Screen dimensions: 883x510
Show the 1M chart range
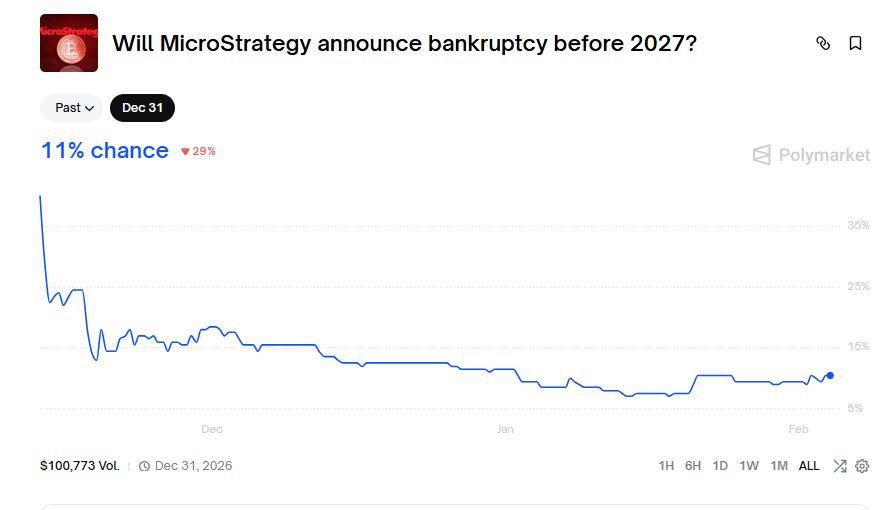(779, 466)
